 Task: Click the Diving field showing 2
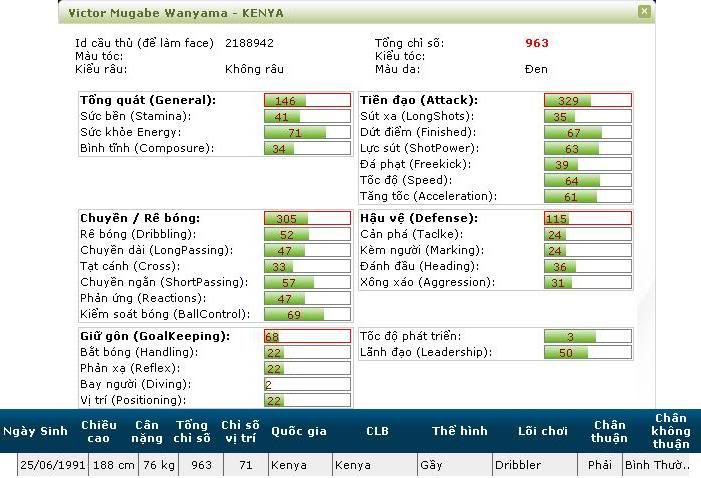coord(307,384)
